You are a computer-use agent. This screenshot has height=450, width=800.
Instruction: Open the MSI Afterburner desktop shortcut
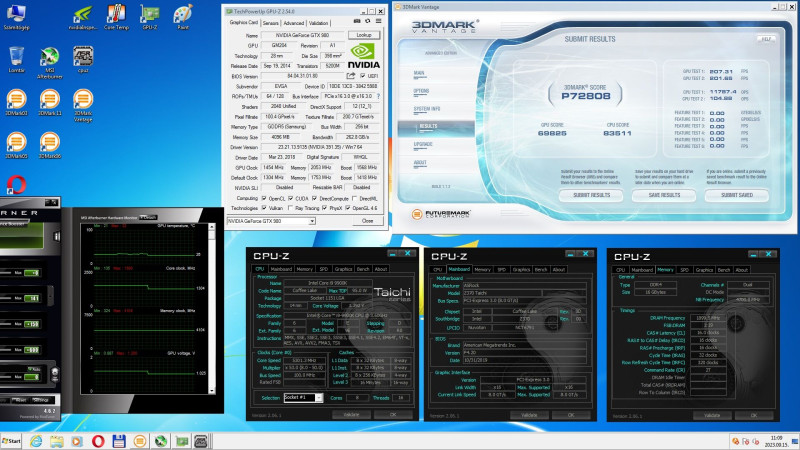click(x=49, y=62)
